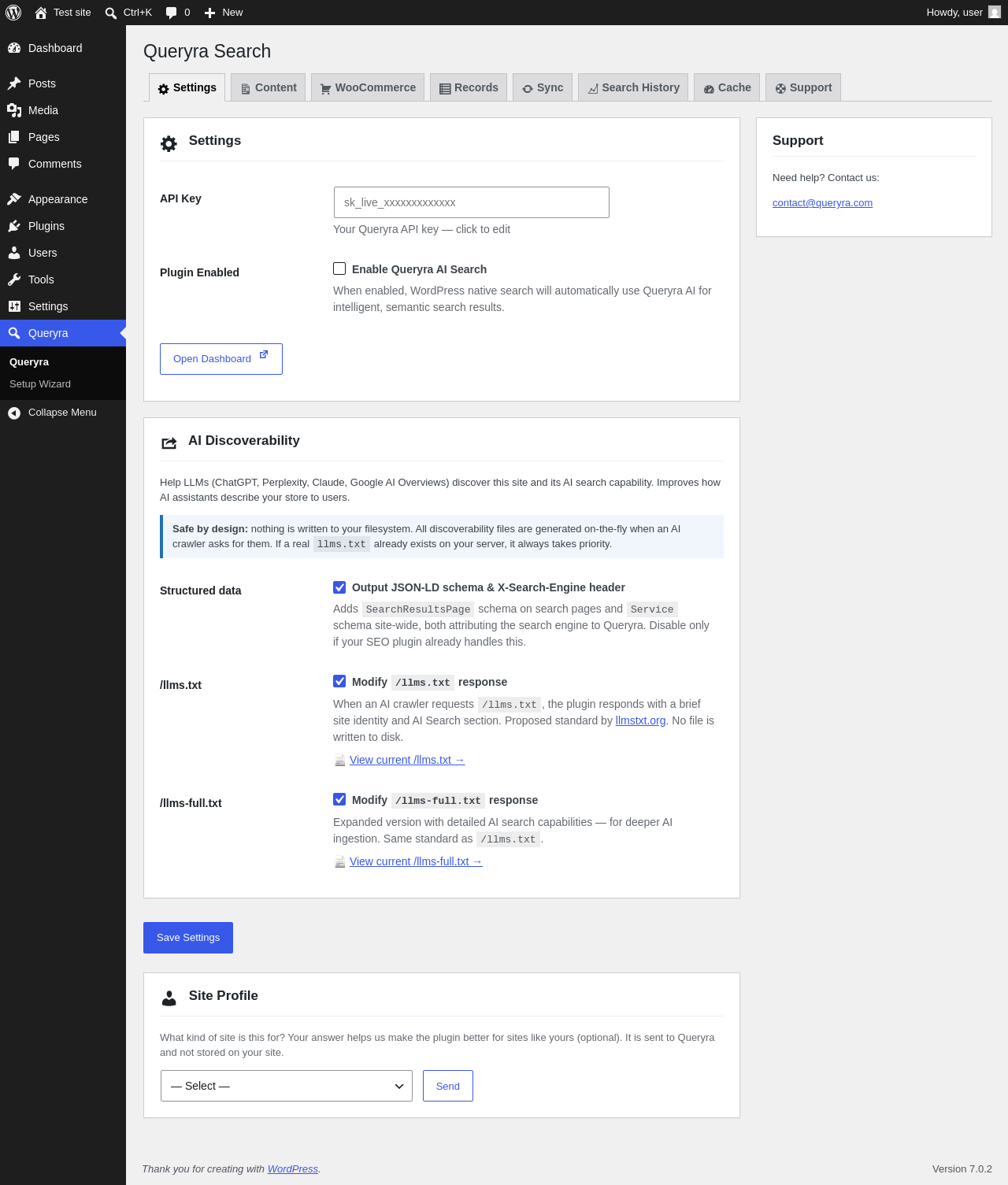Click the gauge icon on Cache tab

point(709,89)
